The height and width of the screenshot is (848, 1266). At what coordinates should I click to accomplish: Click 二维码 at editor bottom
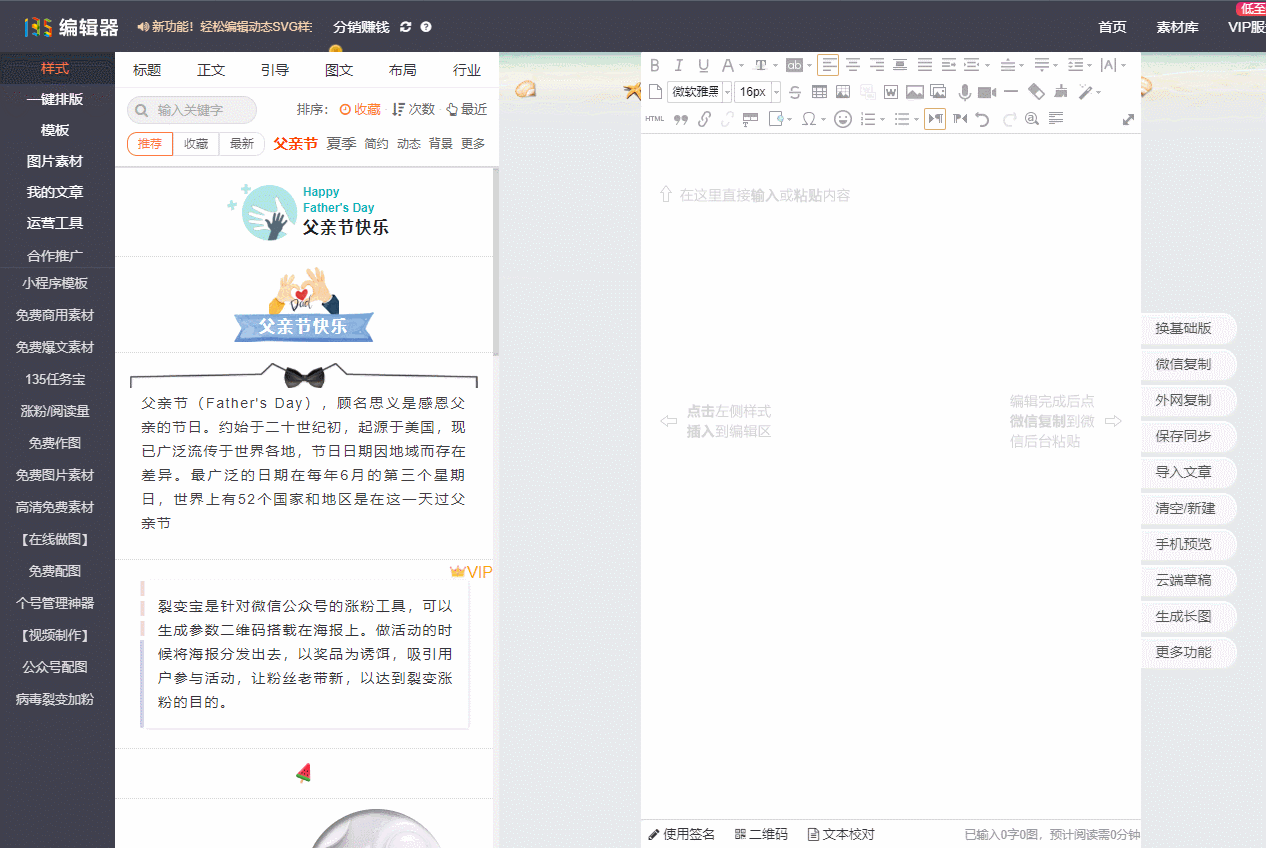tap(761, 834)
